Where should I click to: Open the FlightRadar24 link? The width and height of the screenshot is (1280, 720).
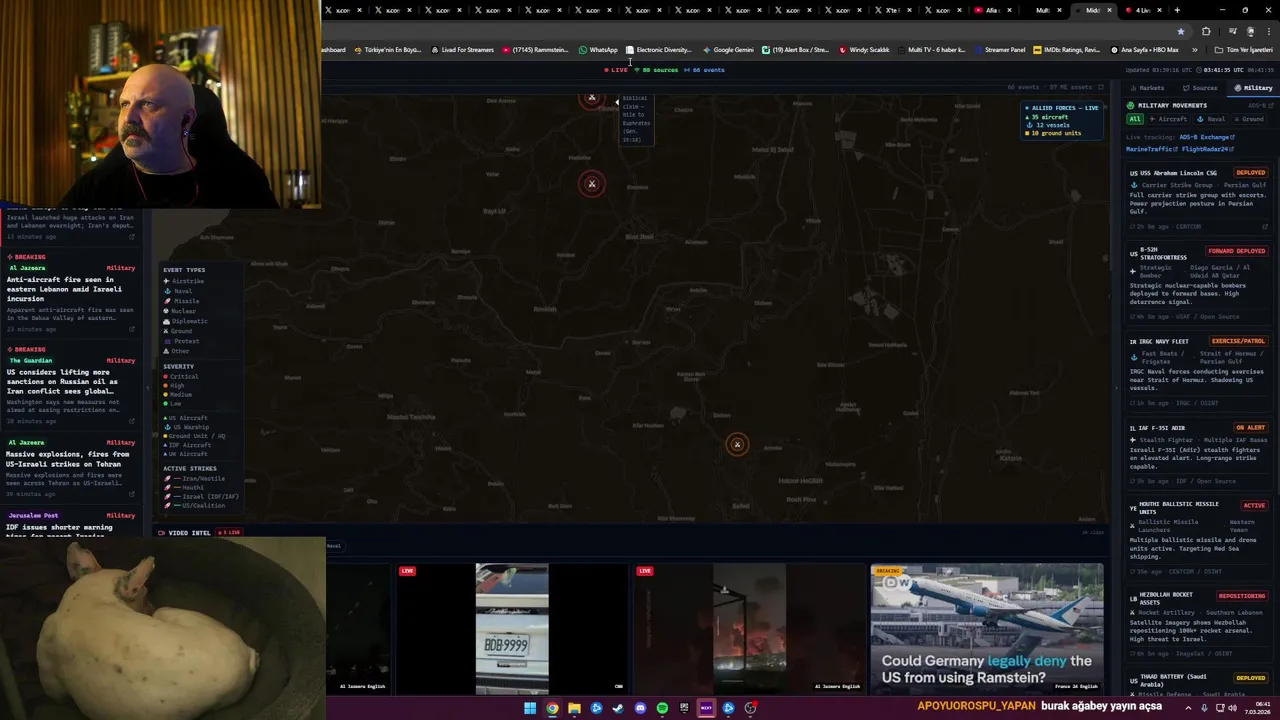click(x=1208, y=149)
